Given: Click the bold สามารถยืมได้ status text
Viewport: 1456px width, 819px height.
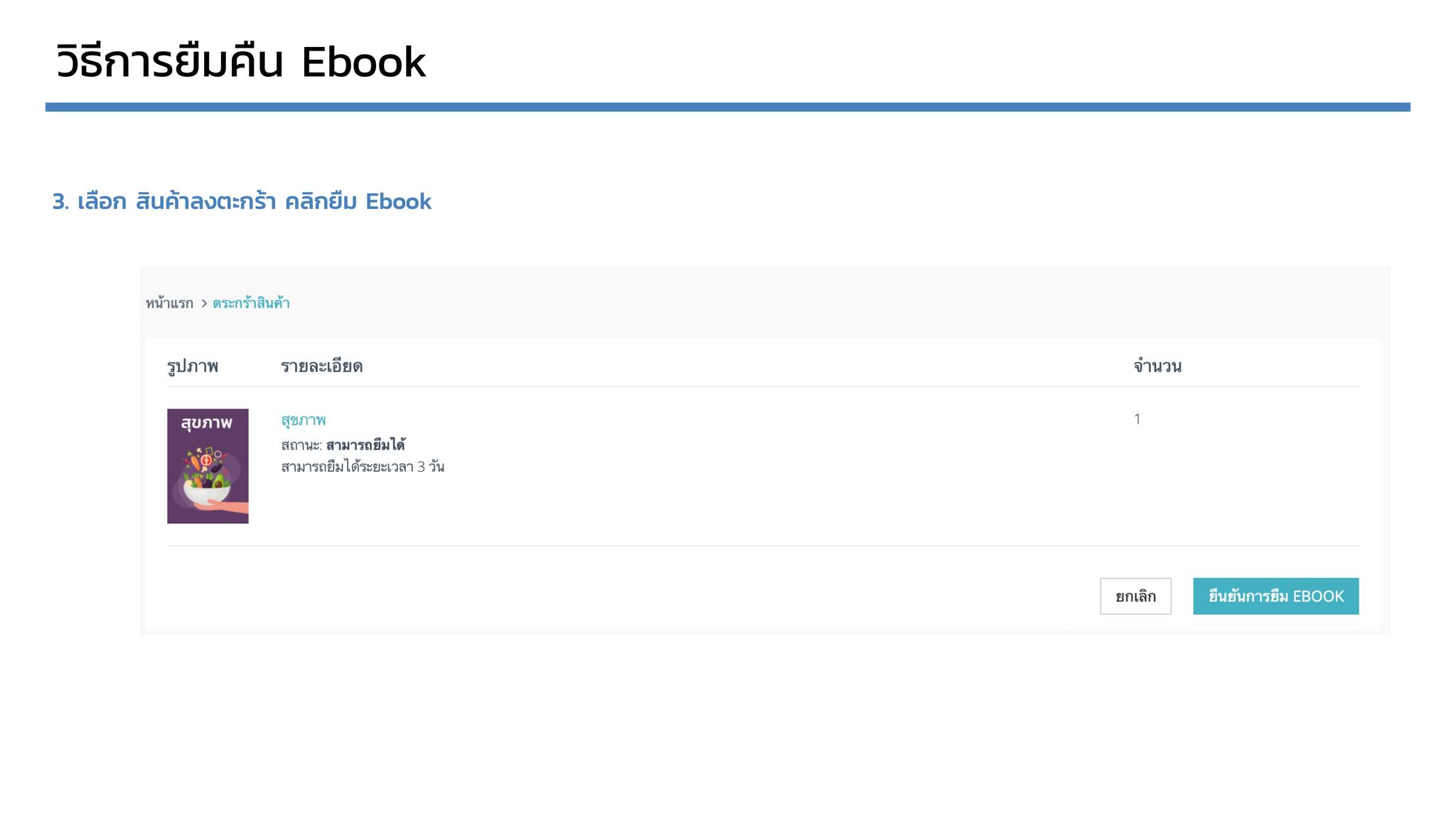Looking at the screenshot, I should [x=365, y=445].
